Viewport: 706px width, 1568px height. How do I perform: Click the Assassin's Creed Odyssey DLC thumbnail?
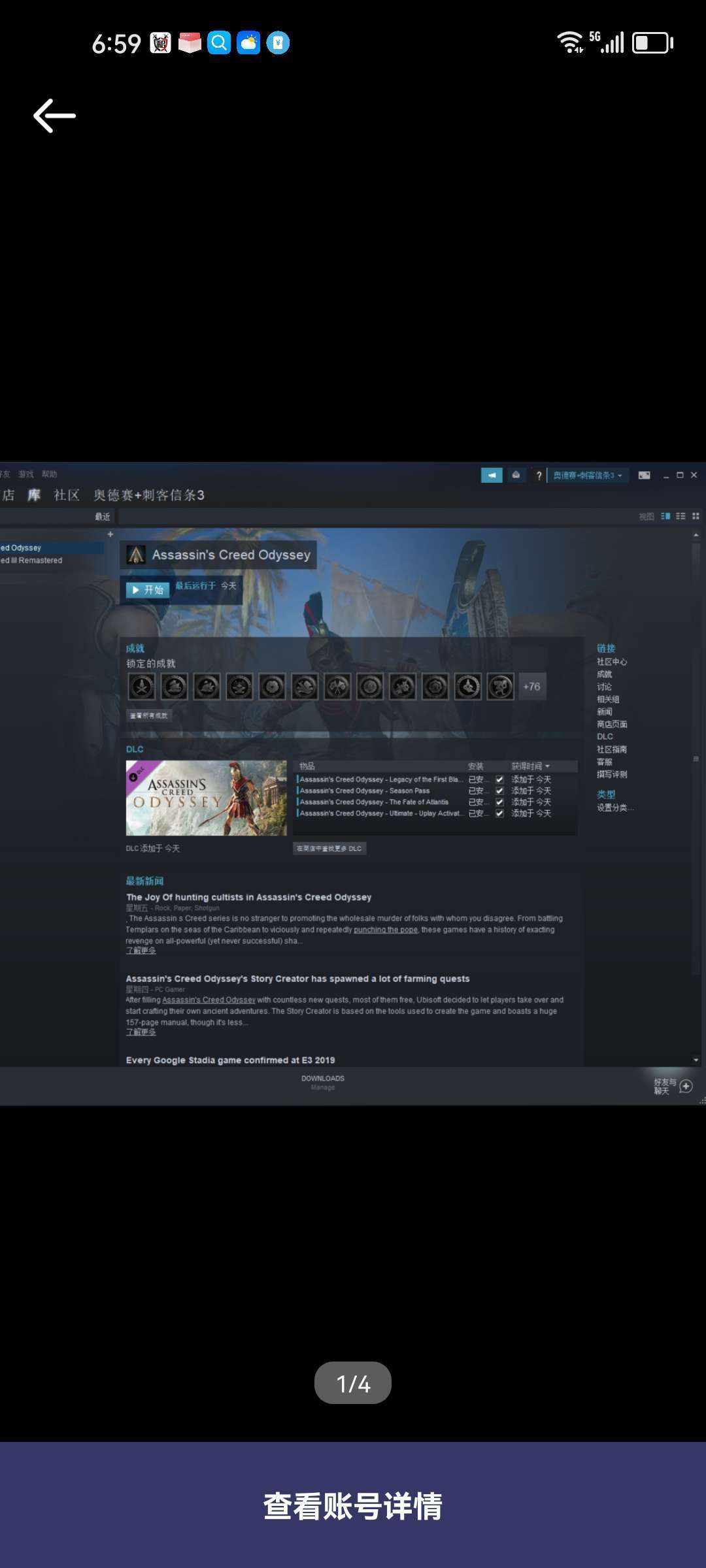point(207,798)
